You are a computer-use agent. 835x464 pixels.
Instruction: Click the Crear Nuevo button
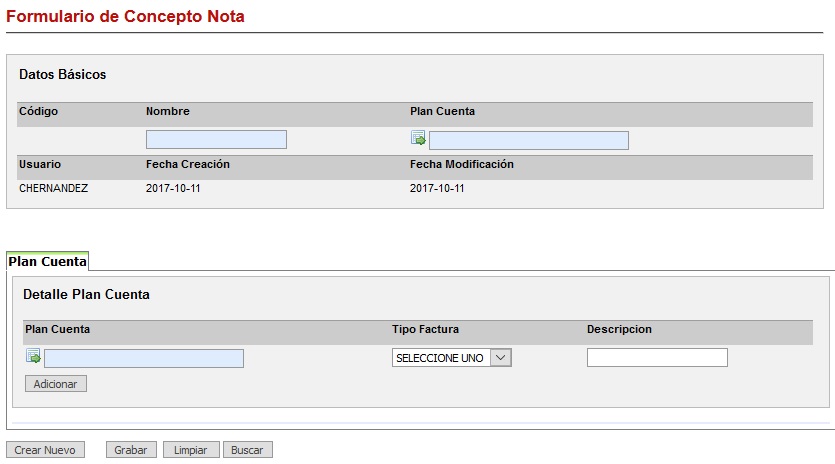(x=45, y=450)
